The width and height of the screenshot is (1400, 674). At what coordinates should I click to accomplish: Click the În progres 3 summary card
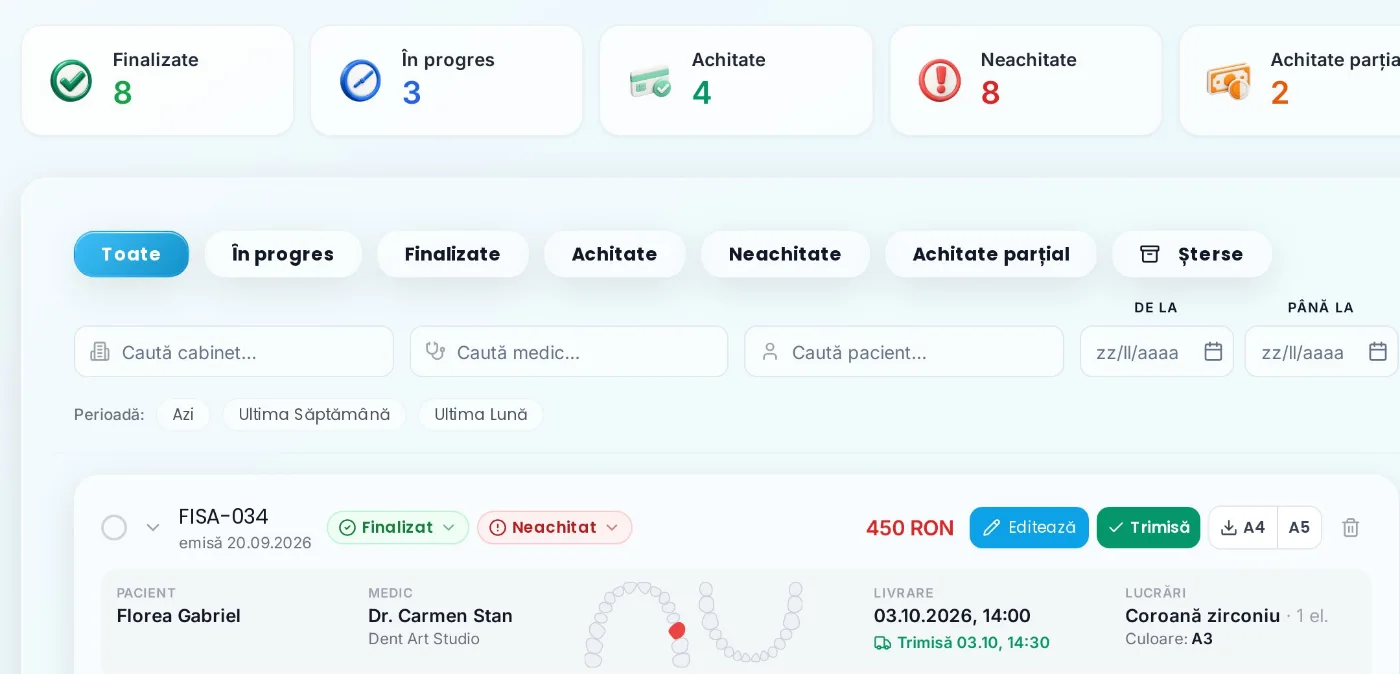pos(447,81)
